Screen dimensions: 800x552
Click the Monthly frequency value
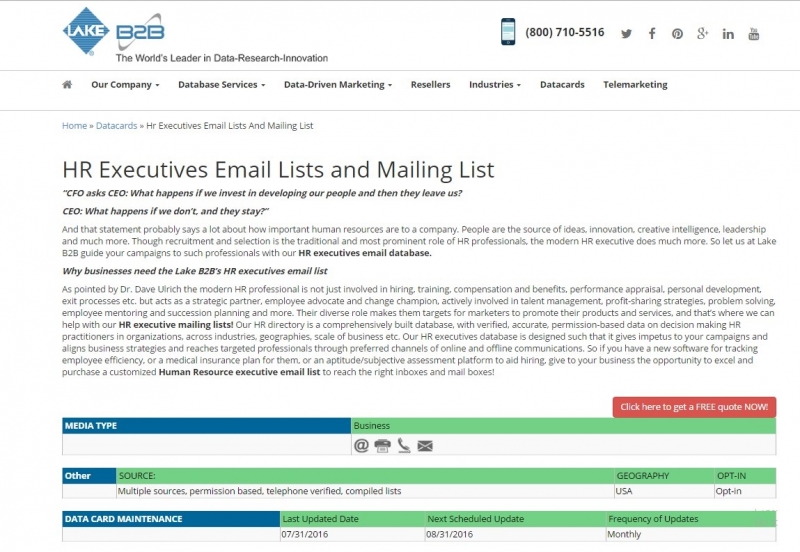point(624,535)
